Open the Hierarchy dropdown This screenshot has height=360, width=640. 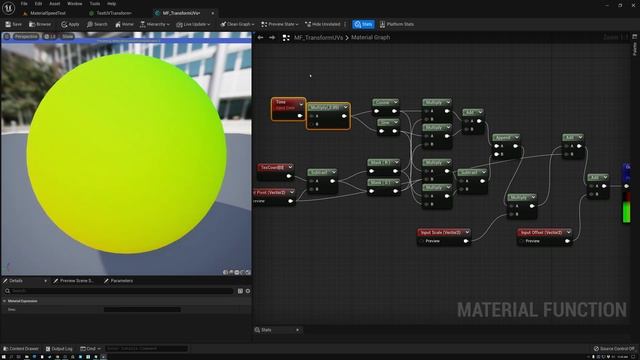click(155, 24)
